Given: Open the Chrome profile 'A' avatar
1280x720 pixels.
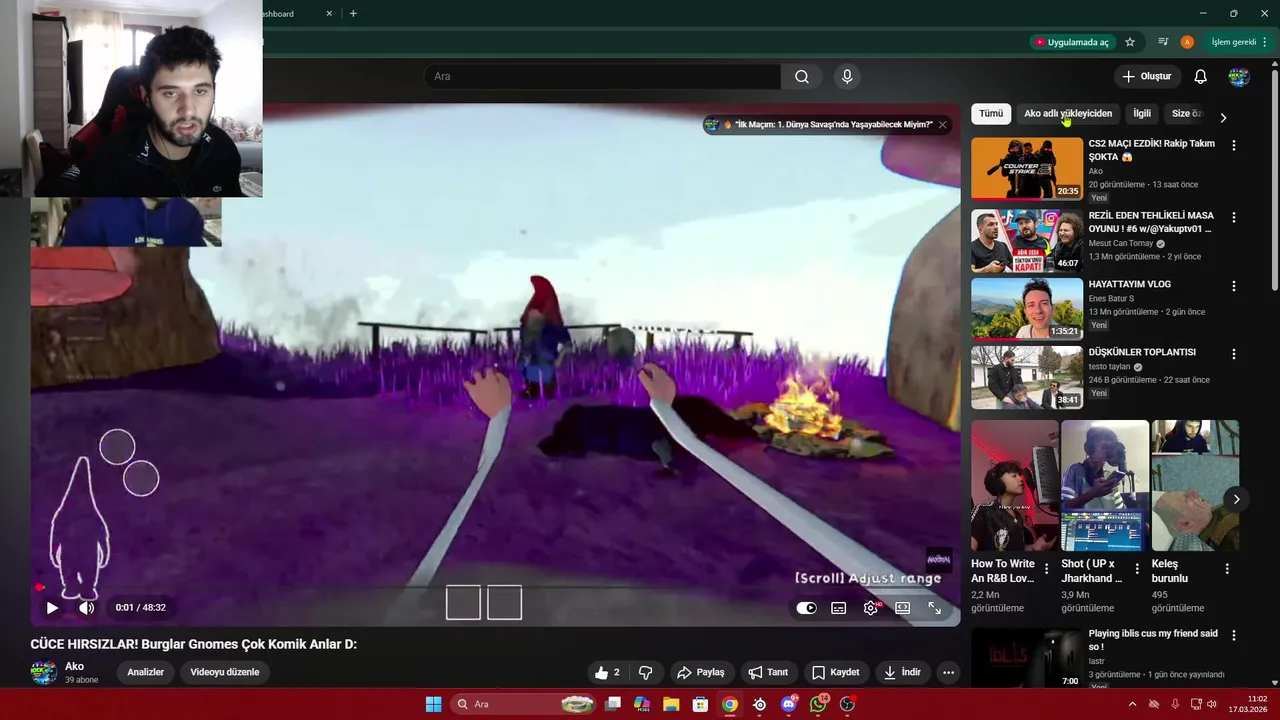Looking at the screenshot, I should point(1187,42).
